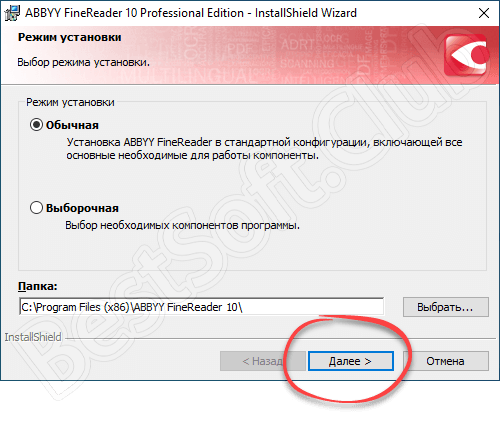Click the Выбор режима установки subtitle text
The width and height of the screenshot is (500, 424).
pyautogui.click(x=83, y=62)
